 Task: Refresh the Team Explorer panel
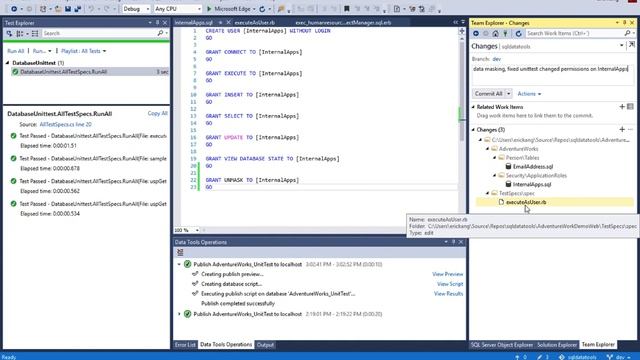(518, 33)
